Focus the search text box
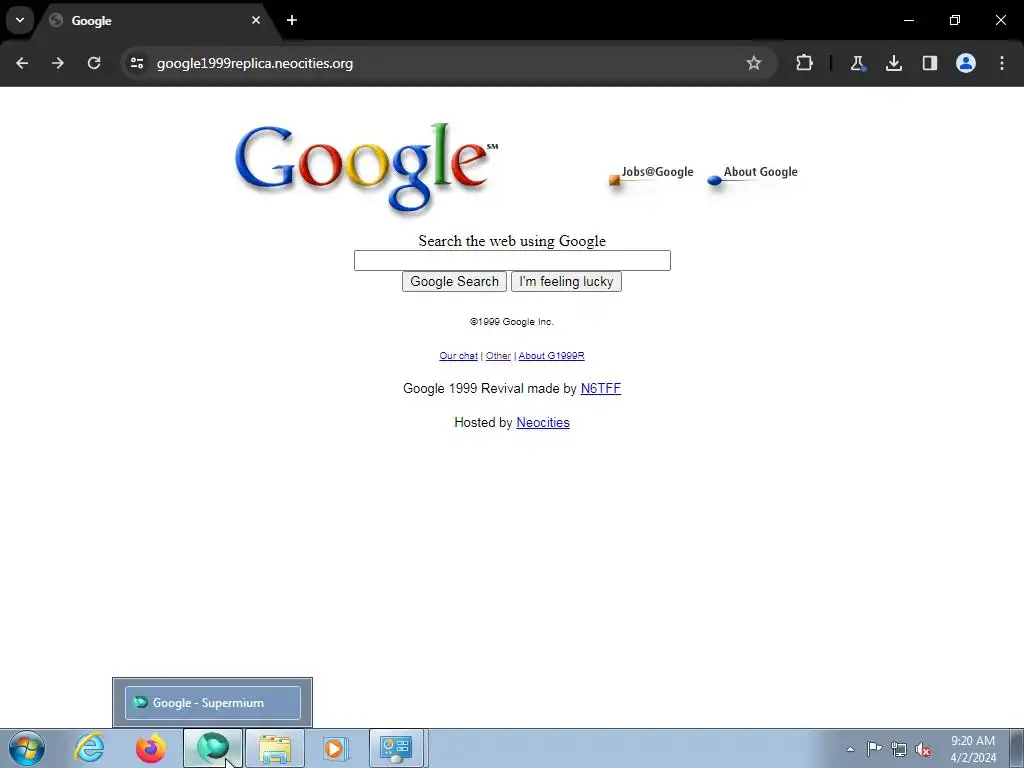Viewport: 1024px width, 768px height. pyautogui.click(x=512, y=260)
